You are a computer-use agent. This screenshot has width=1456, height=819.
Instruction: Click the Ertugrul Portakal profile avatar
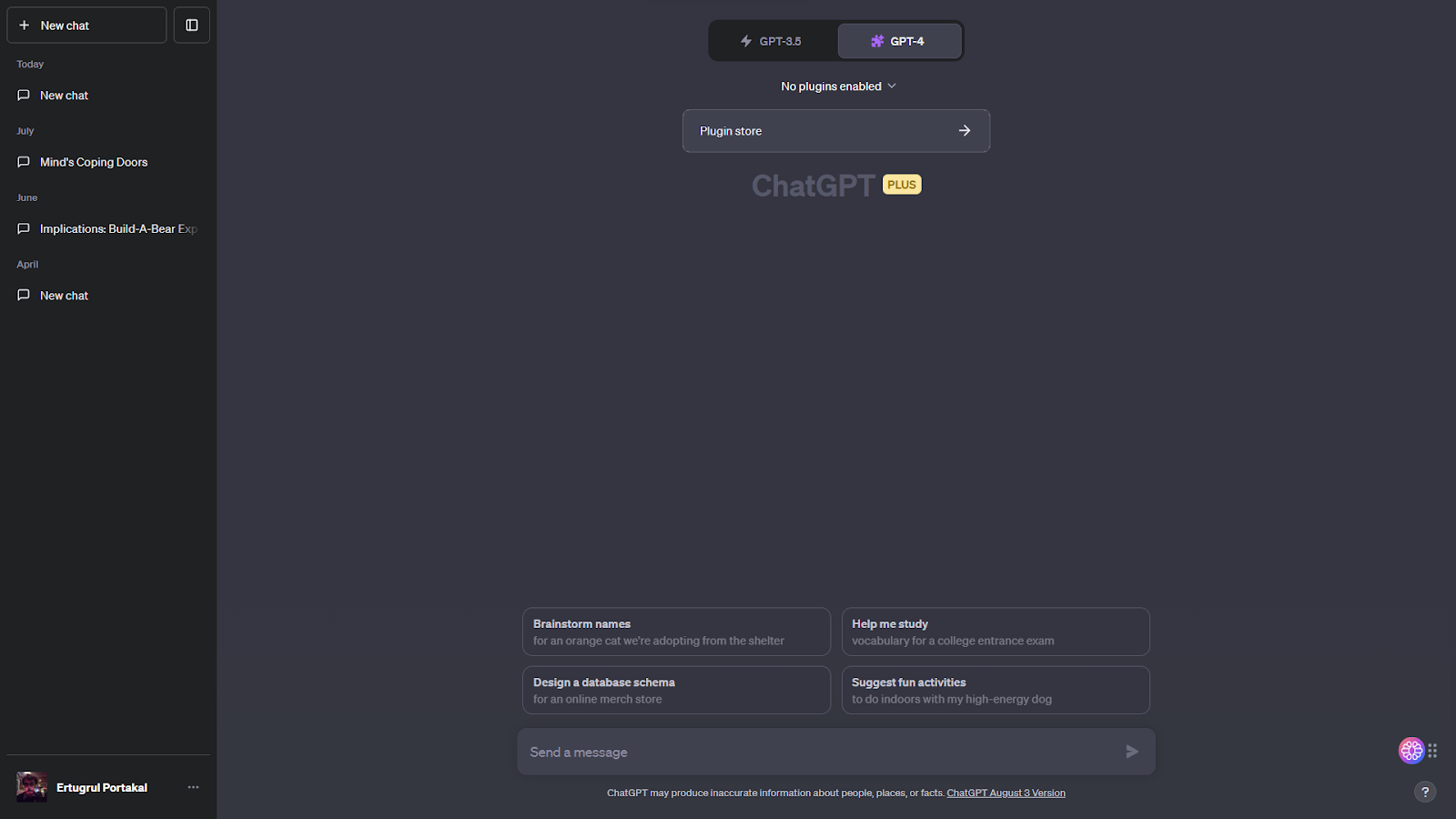(32, 787)
